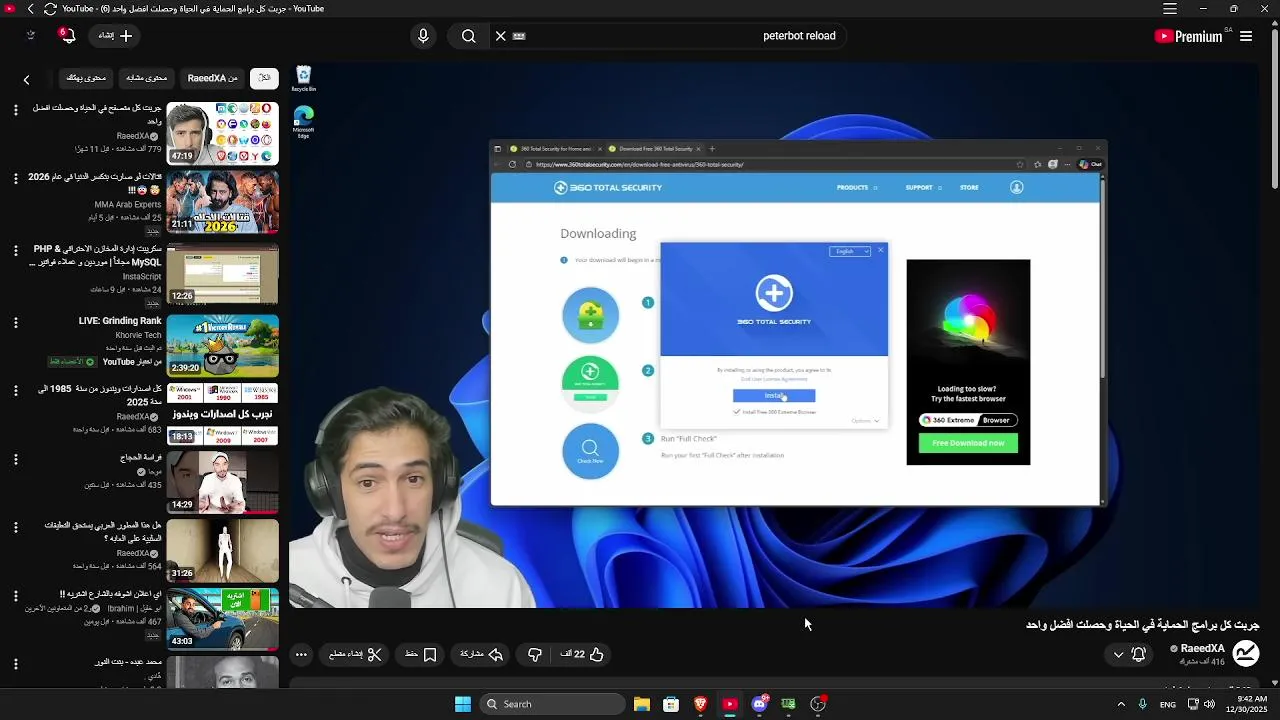Open options for Windows versions video
The height and width of the screenshot is (720, 1280).
click(15, 391)
